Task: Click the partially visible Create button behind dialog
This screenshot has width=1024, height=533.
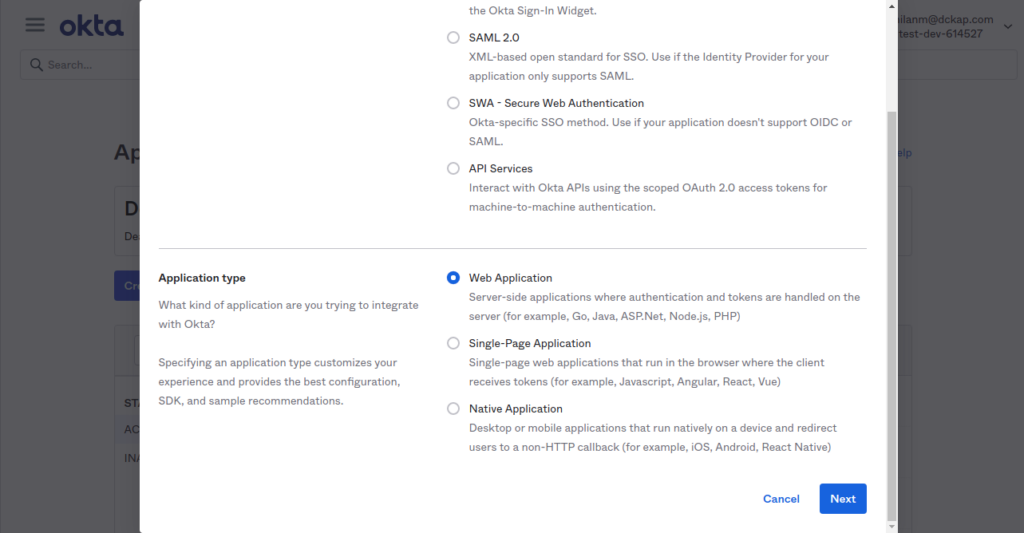Action: tap(128, 286)
